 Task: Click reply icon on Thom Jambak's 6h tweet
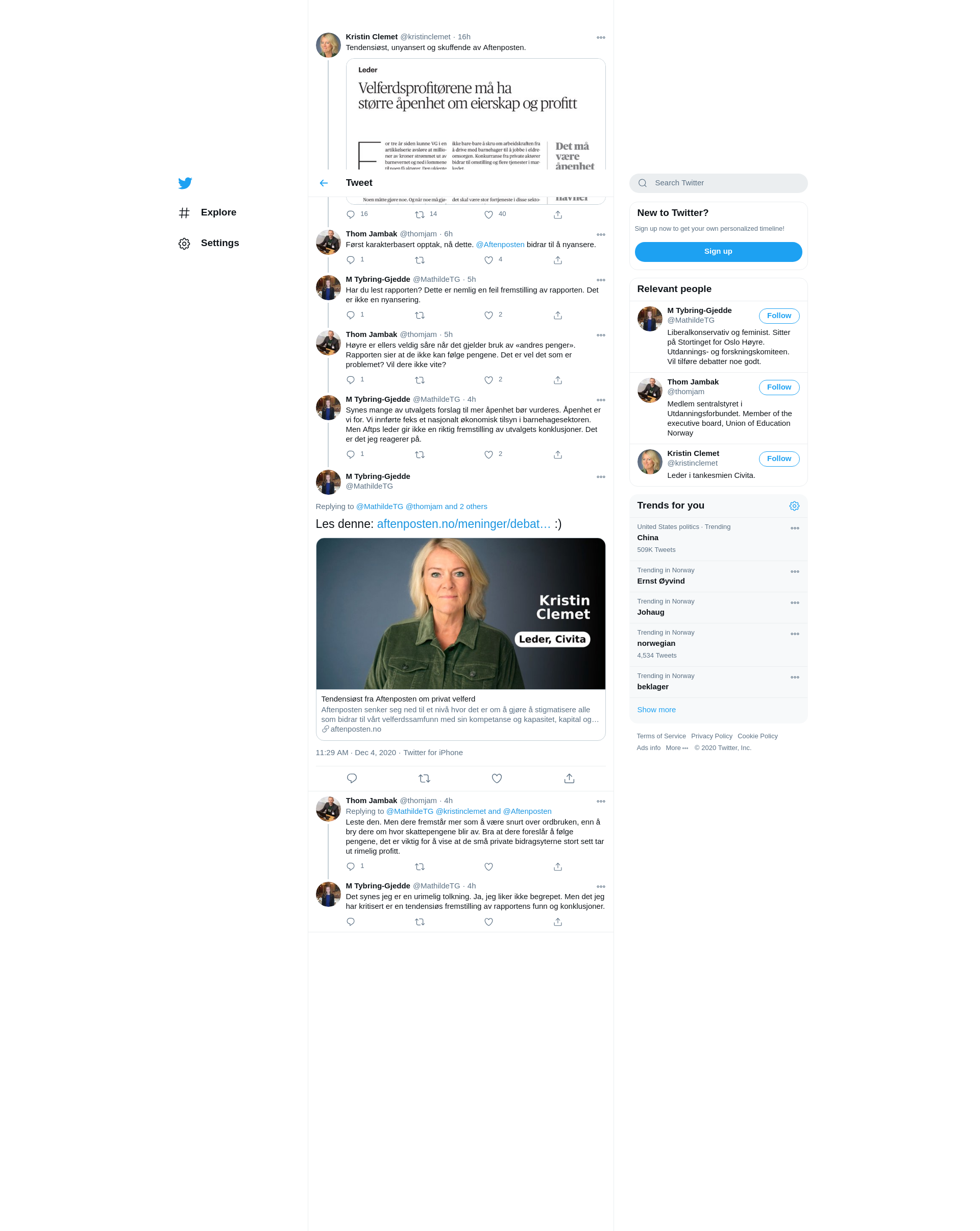[351, 260]
